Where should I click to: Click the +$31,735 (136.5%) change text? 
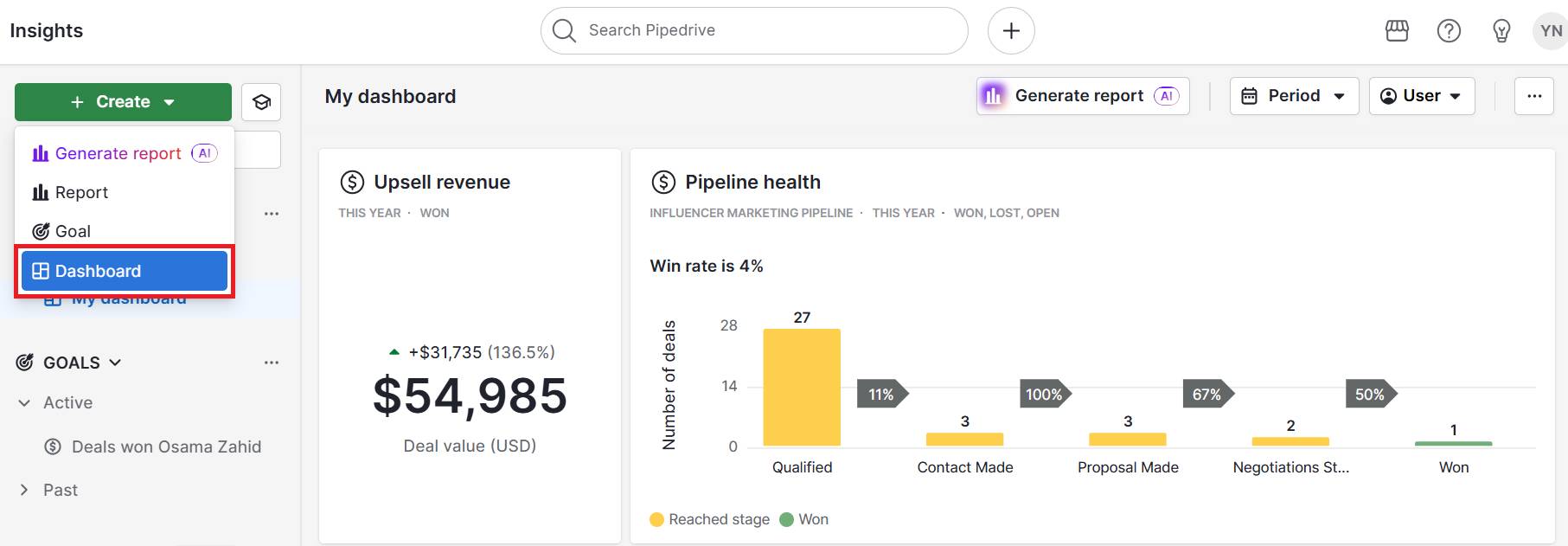pyautogui.click(x=482, y=352)
